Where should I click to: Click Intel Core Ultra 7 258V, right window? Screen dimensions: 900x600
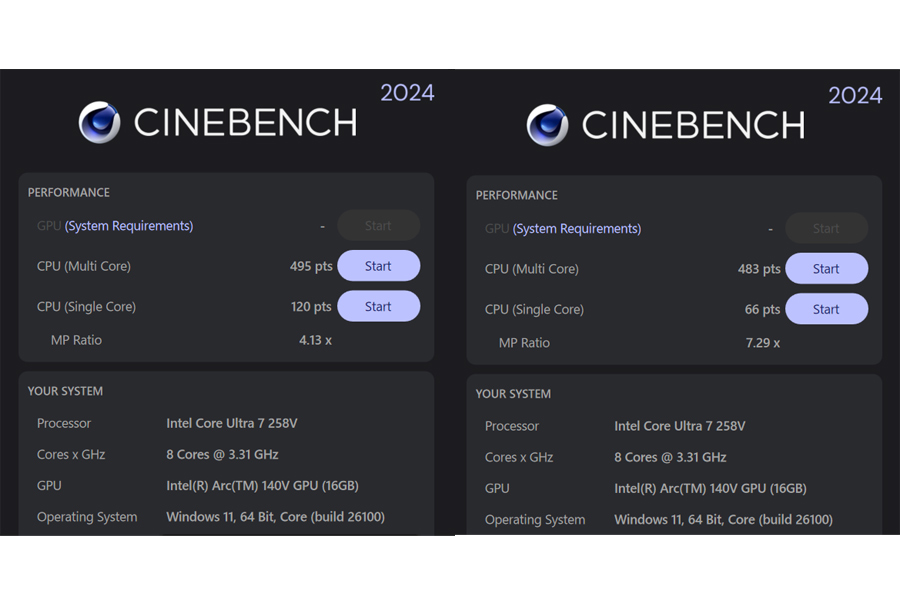[x=680, y=426]
